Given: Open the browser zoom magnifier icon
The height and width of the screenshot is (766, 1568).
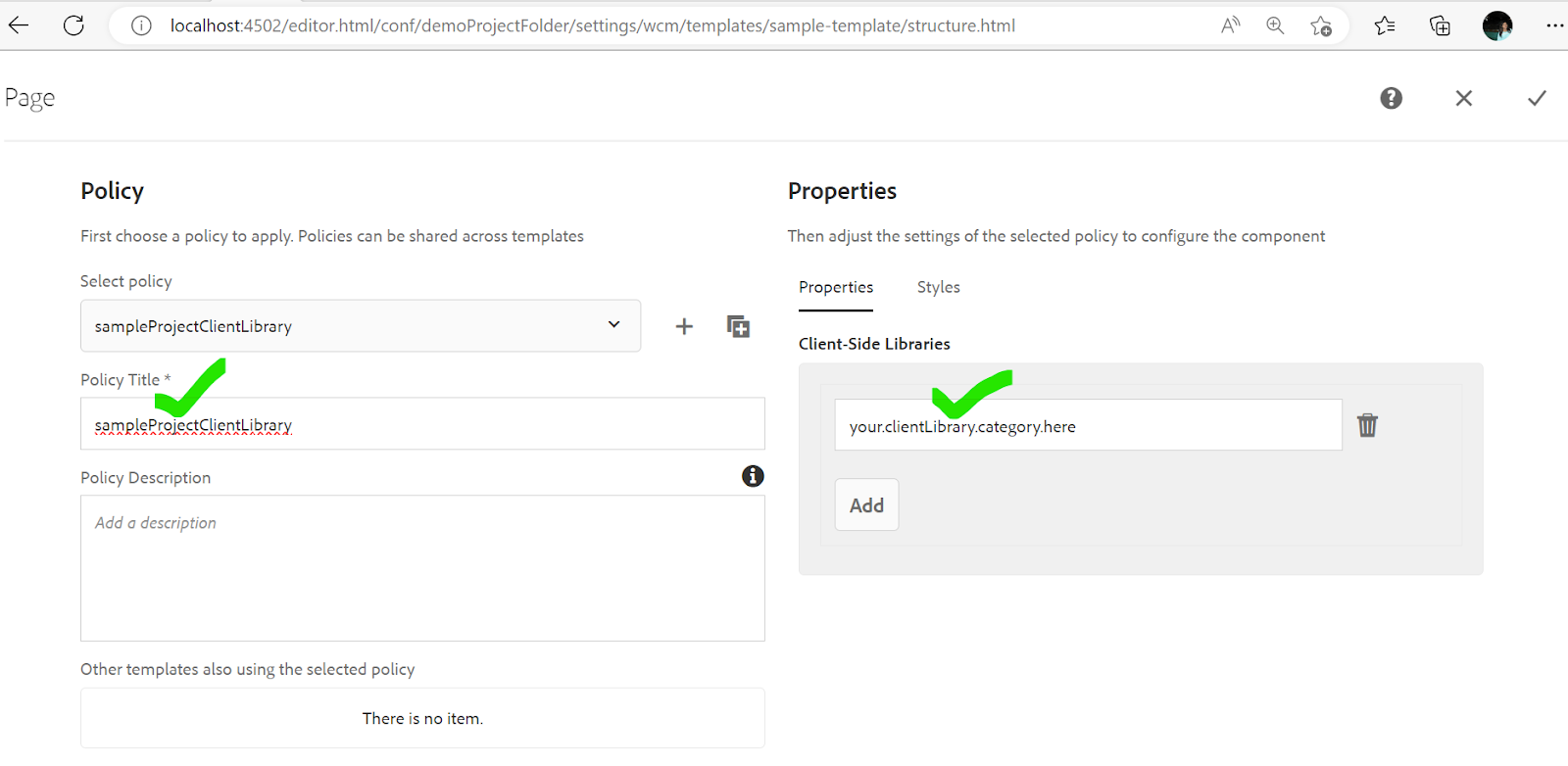Looking at the screenshot, I should 1275,26.
